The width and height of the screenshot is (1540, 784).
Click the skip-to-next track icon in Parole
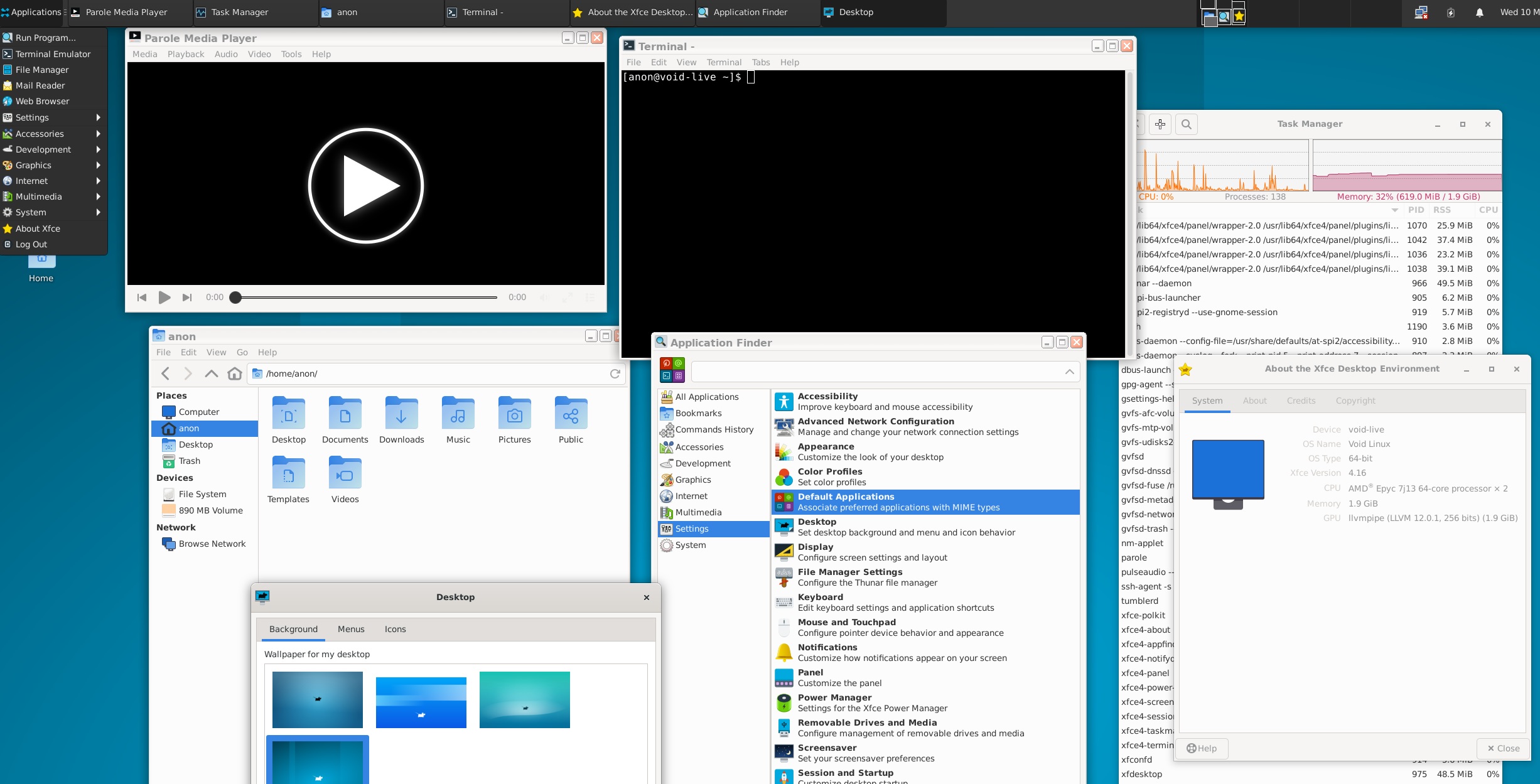186,298
